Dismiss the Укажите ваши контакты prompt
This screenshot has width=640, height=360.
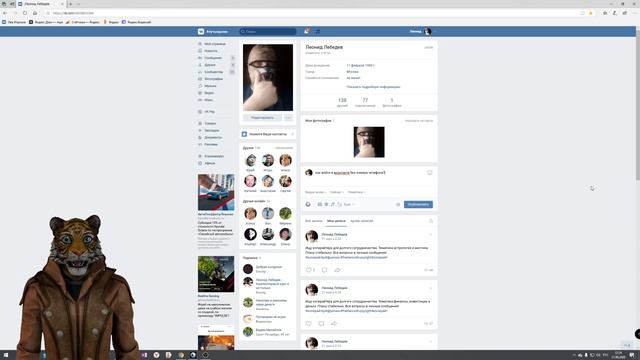(293, 134)
